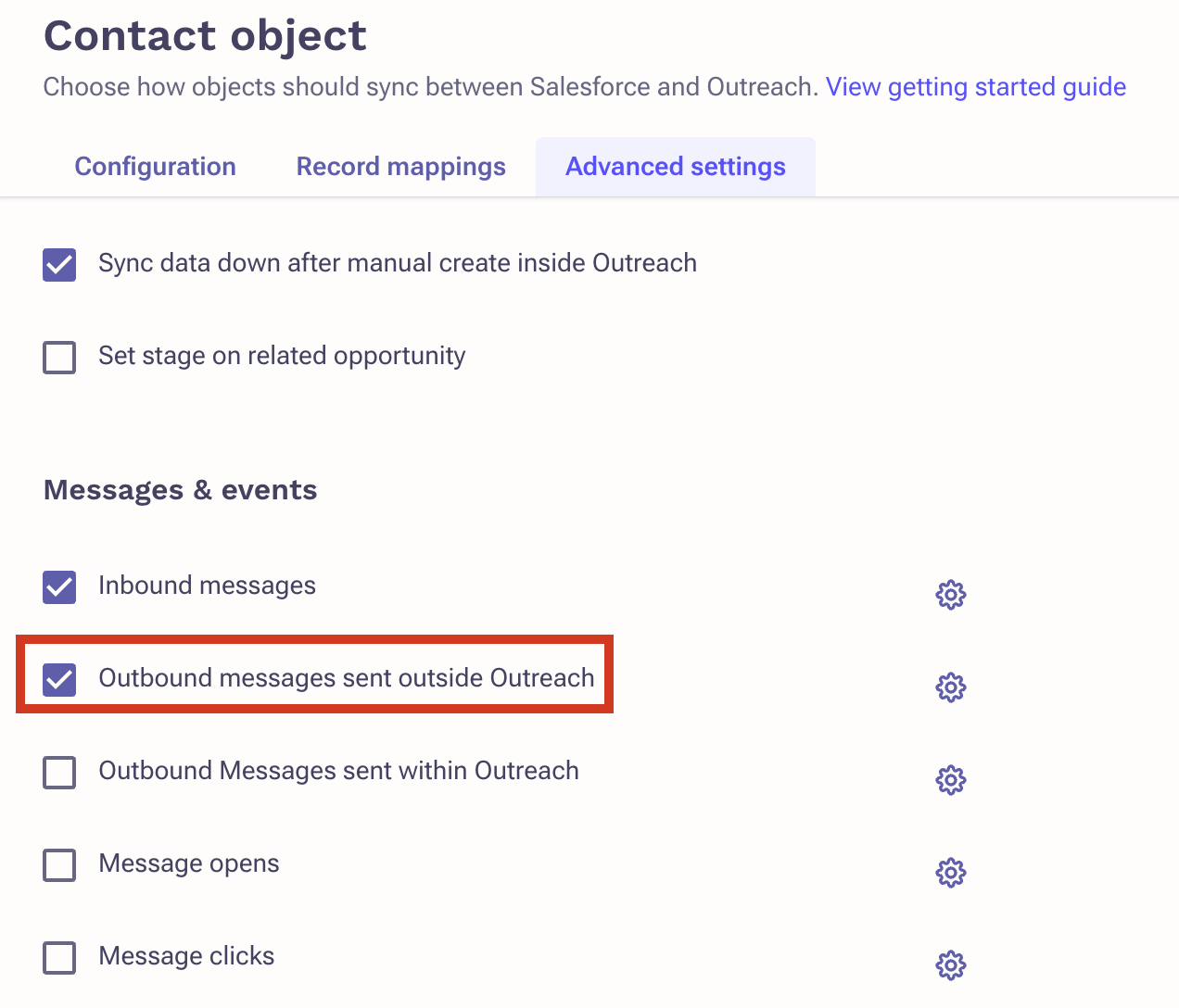Screen dimensions: 1179x1008
Task: Click the Set stage on related opportunity label
Action: [282, 356]
